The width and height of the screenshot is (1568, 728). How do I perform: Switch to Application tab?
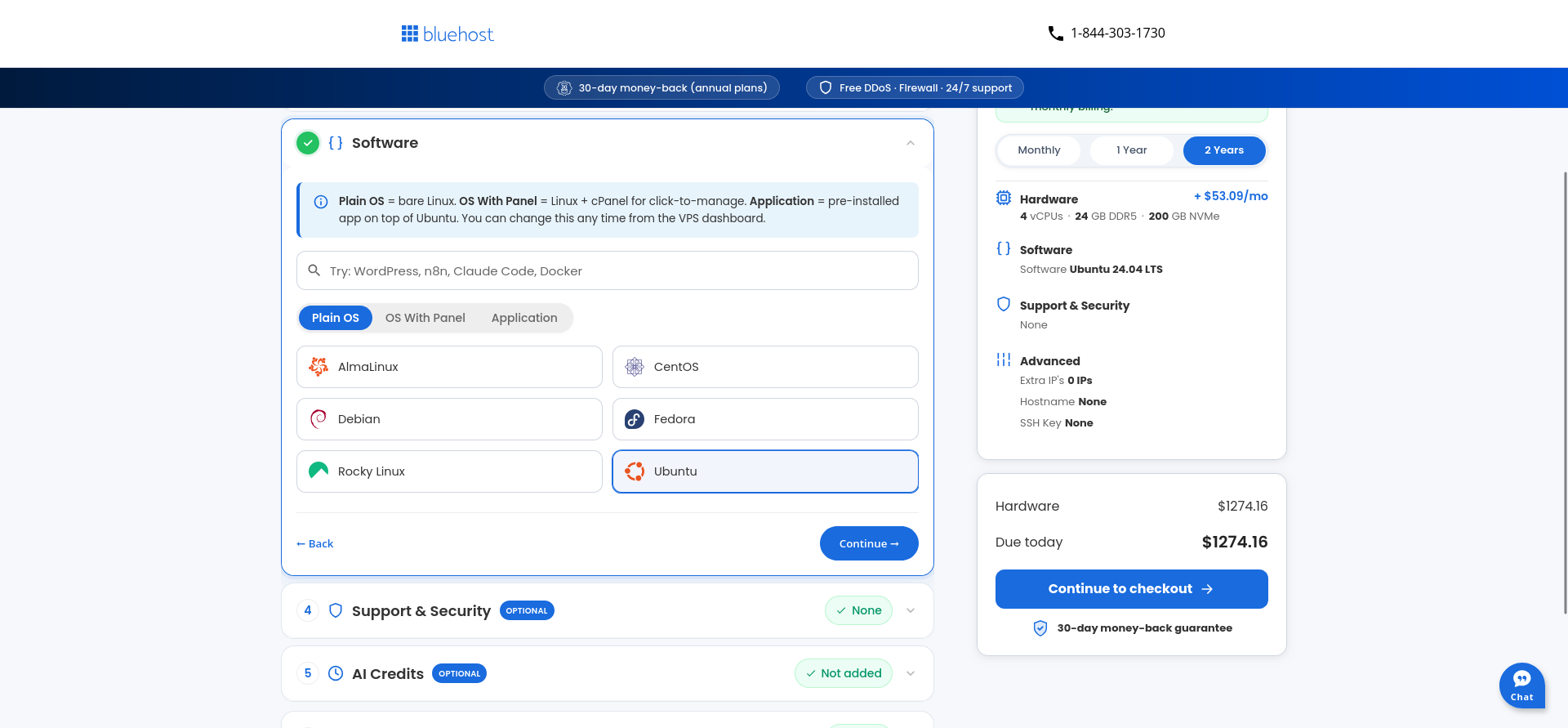pyautogui.click(x=524, y=318)
